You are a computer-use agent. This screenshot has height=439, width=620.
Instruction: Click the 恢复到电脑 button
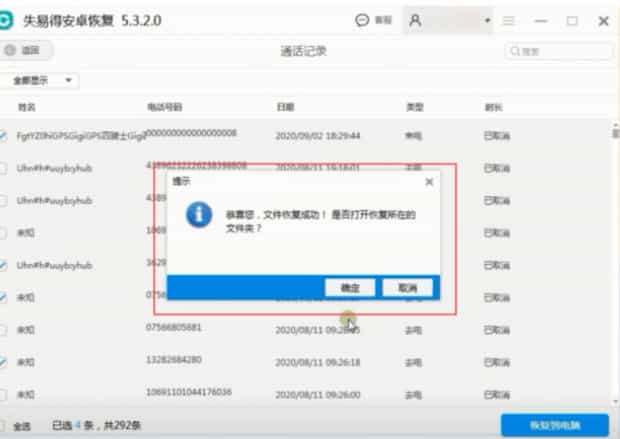click(555, 425)
